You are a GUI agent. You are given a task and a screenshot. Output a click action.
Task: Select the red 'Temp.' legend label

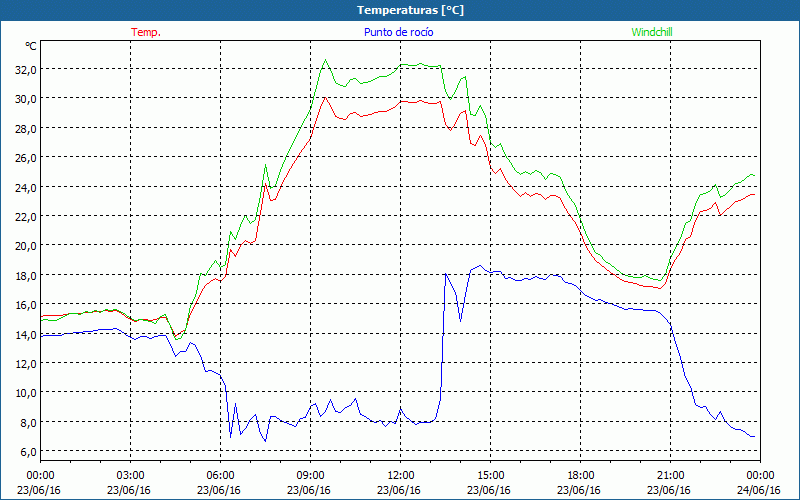tap(146, 32)
